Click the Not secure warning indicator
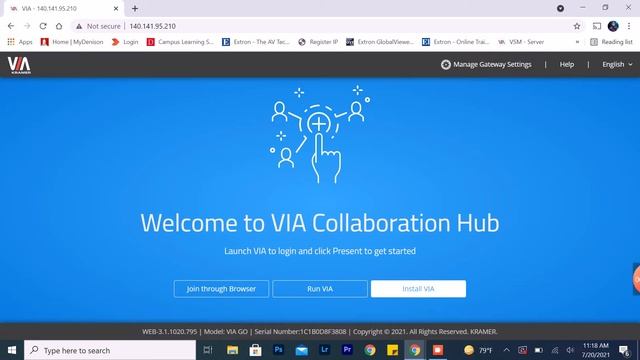Image resolution: width=640 pixels, height=360 pixels. point(98,26)
